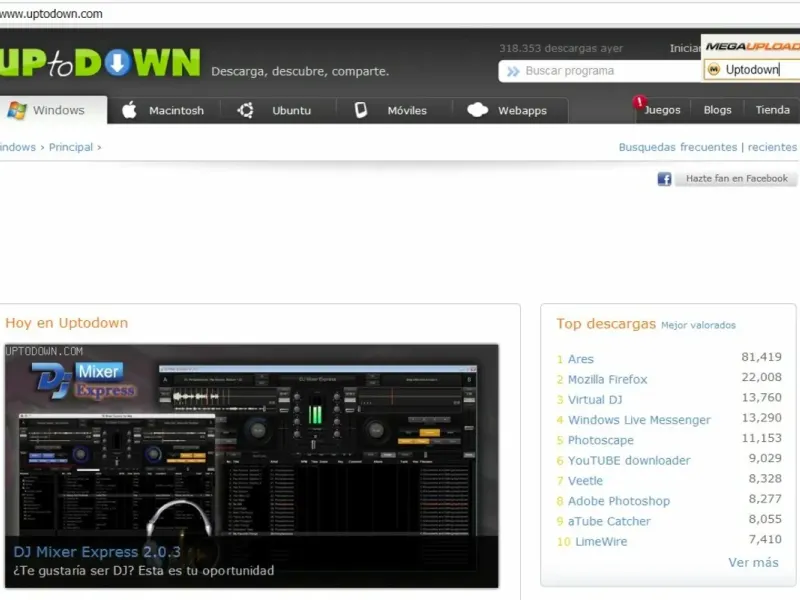Open Adobe Photoshop download link
Viewport: 800px width, 600px height.
click(x=618, y=501)
